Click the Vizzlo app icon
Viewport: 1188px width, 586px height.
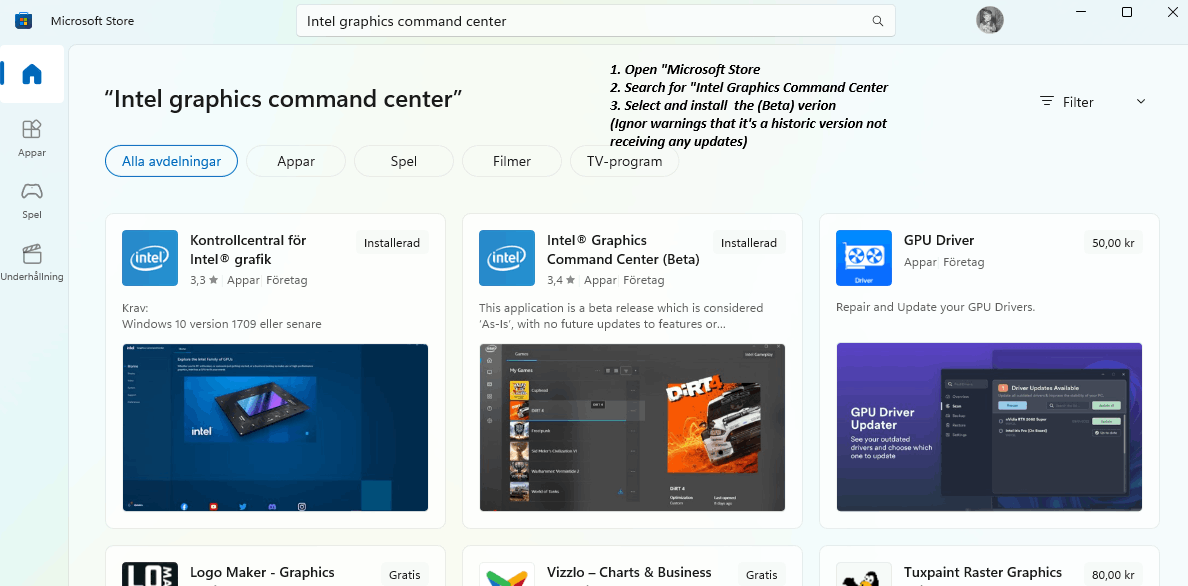tap(507, 574)
